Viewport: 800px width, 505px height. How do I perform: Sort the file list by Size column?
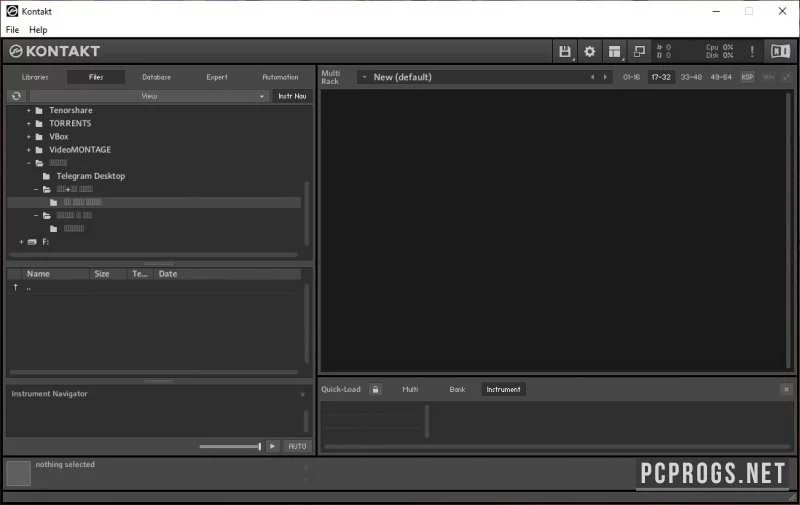coord(108,274)
